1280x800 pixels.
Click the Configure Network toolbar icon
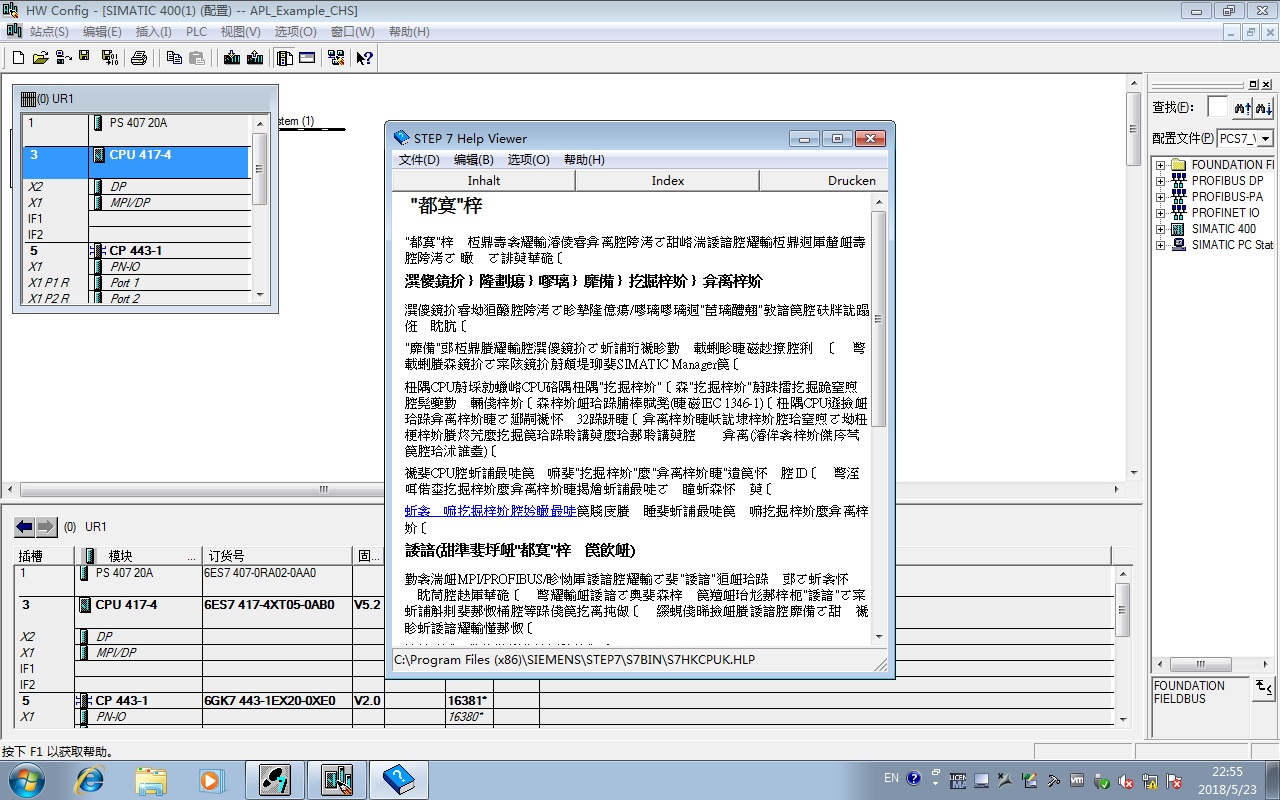click(336, 58)
